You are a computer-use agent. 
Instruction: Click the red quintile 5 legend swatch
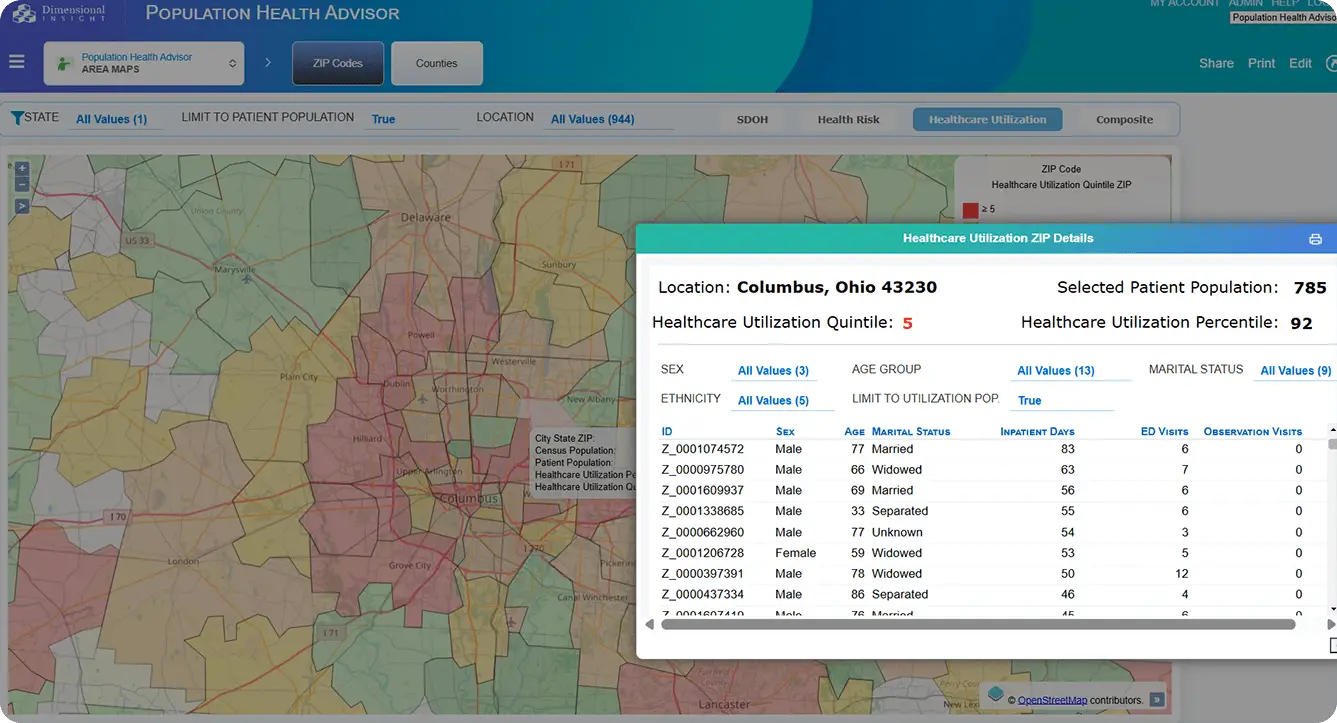pos(969,210)
